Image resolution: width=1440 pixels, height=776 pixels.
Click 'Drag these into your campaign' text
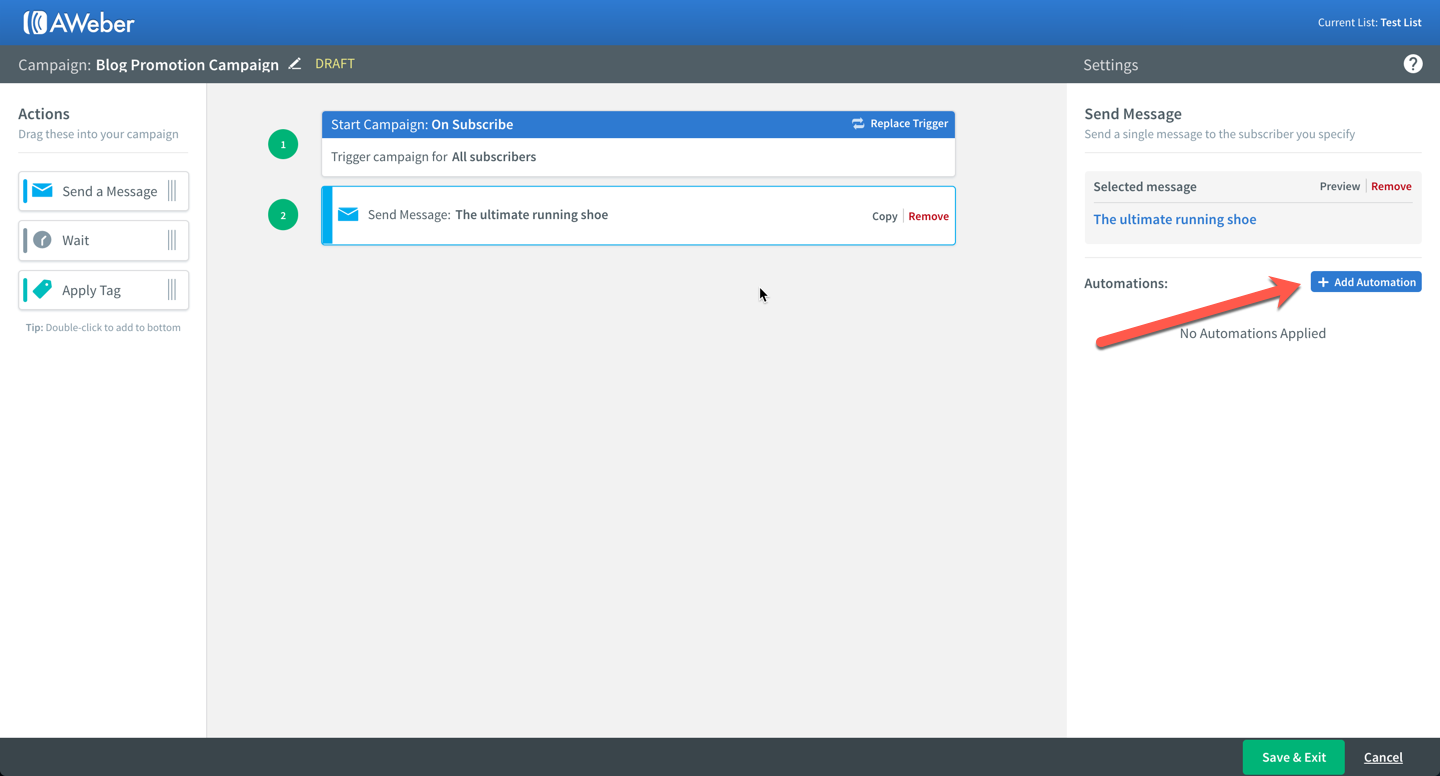98,134
